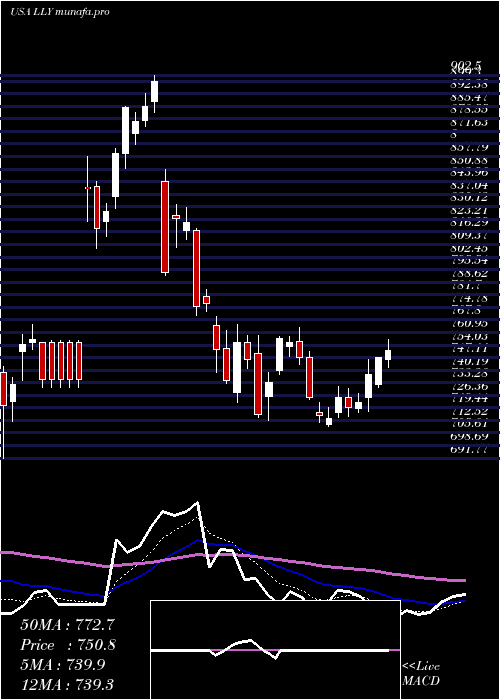
Task: Click the 774.78 price level
Action: 469,298
